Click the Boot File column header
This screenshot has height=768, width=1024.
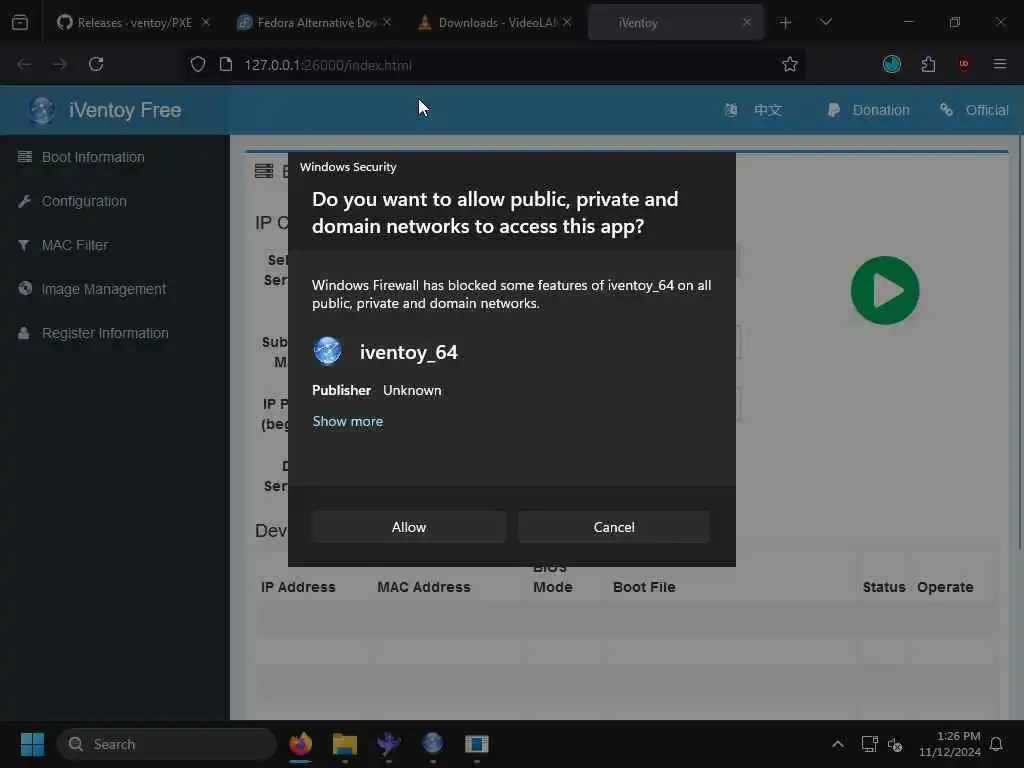[x=644, y=587]
